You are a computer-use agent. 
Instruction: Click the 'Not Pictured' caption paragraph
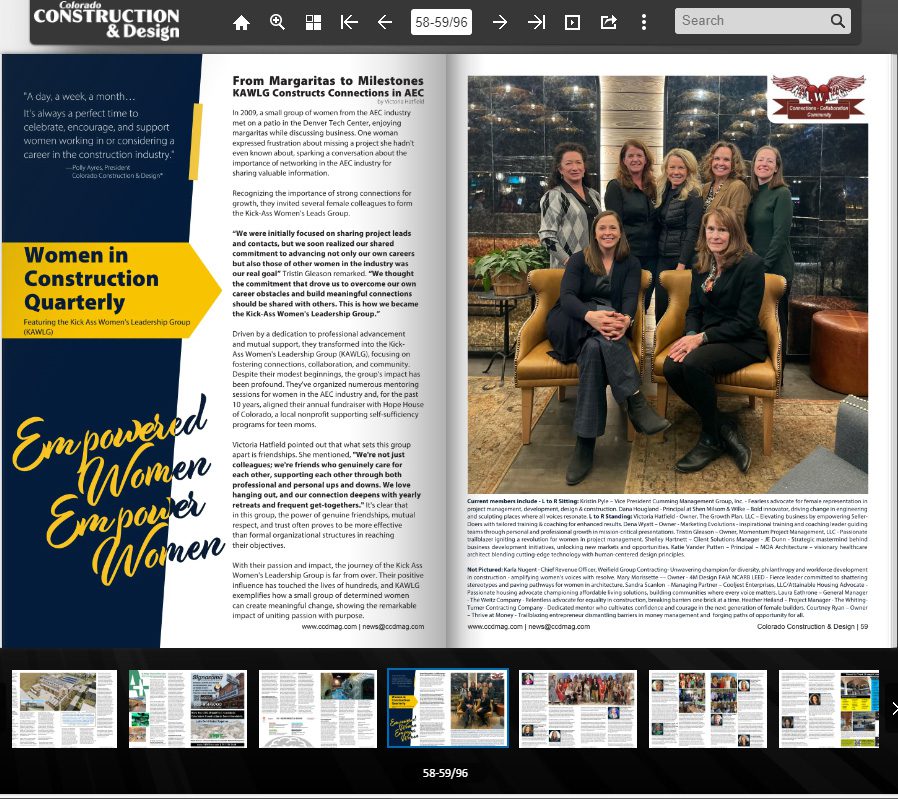[667, 592]
